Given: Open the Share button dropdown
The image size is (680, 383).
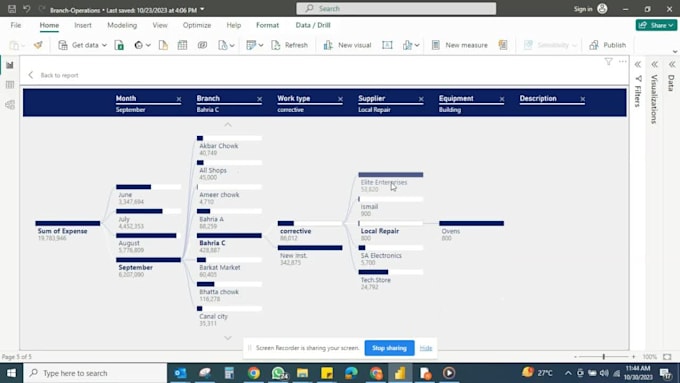Looking at the screenshot, I should pyautogui.click(x=657, y=25).
